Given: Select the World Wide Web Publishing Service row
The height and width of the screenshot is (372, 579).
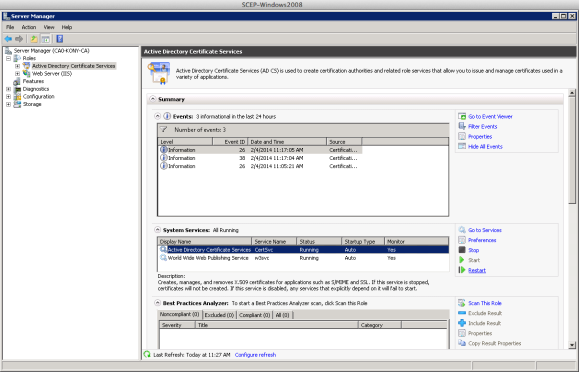Looking at the screenshot, I should tap(303, 258).
